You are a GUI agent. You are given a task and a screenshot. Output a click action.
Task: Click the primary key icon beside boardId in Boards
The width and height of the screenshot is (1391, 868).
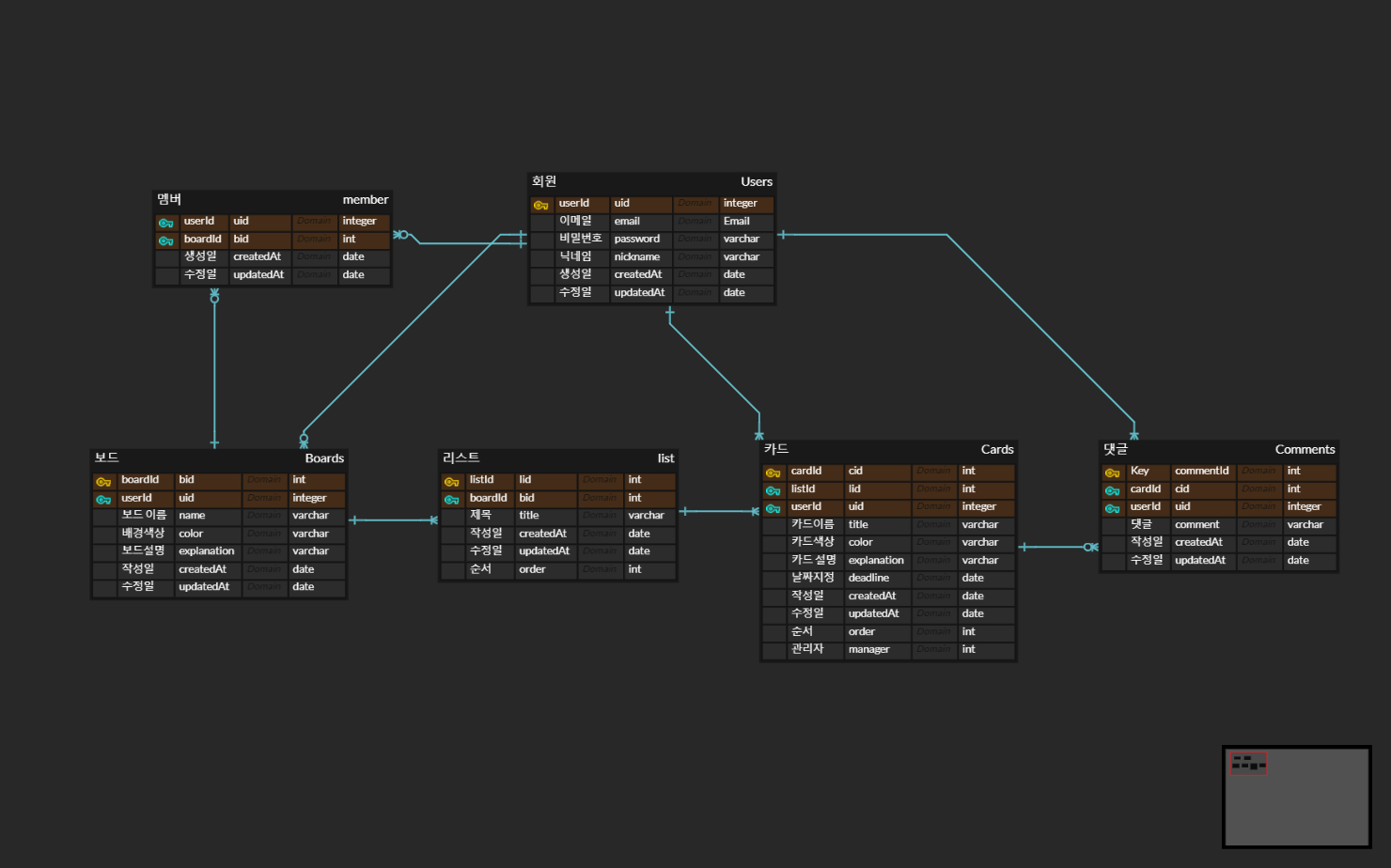coord(103,481)
